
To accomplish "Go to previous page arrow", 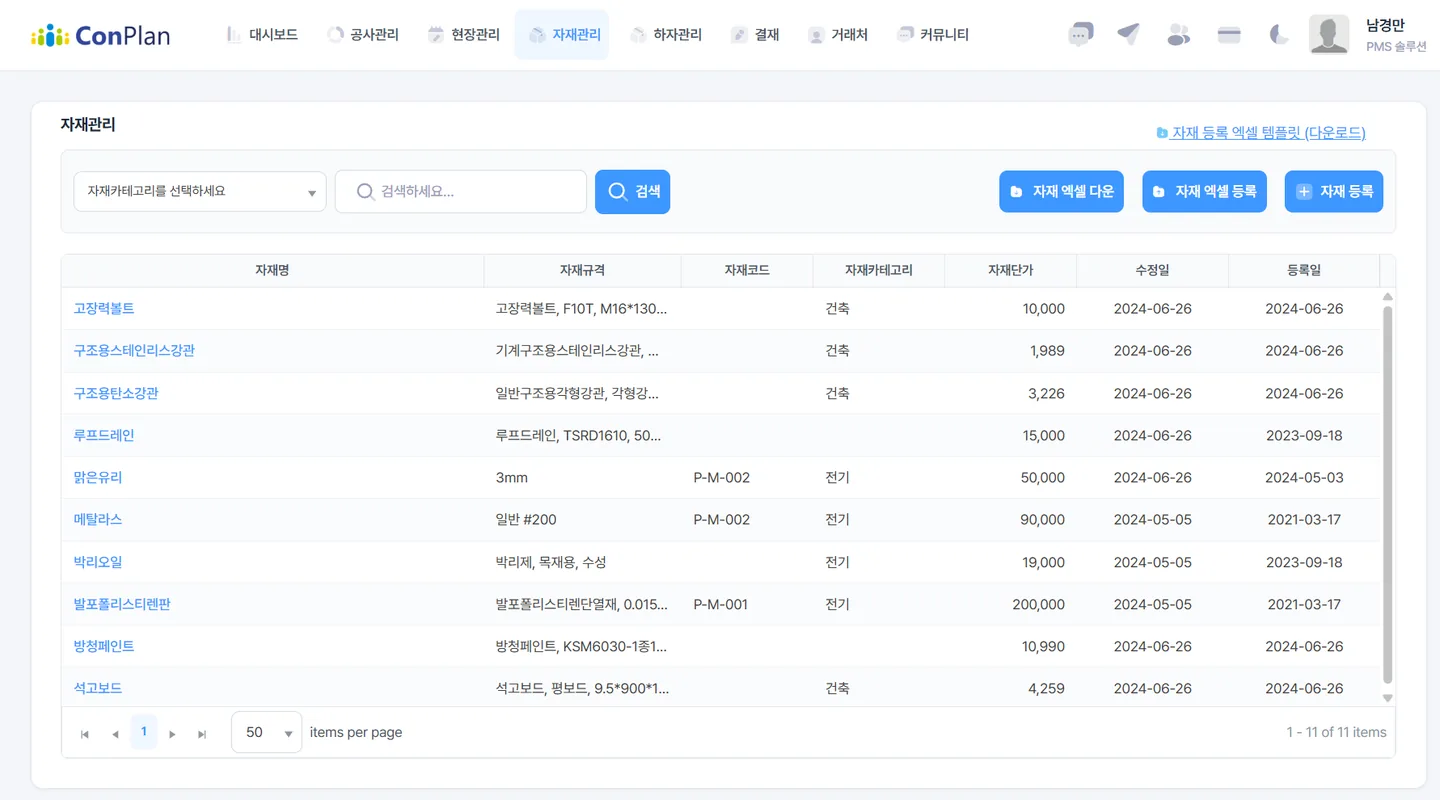I will coord(115,734).
